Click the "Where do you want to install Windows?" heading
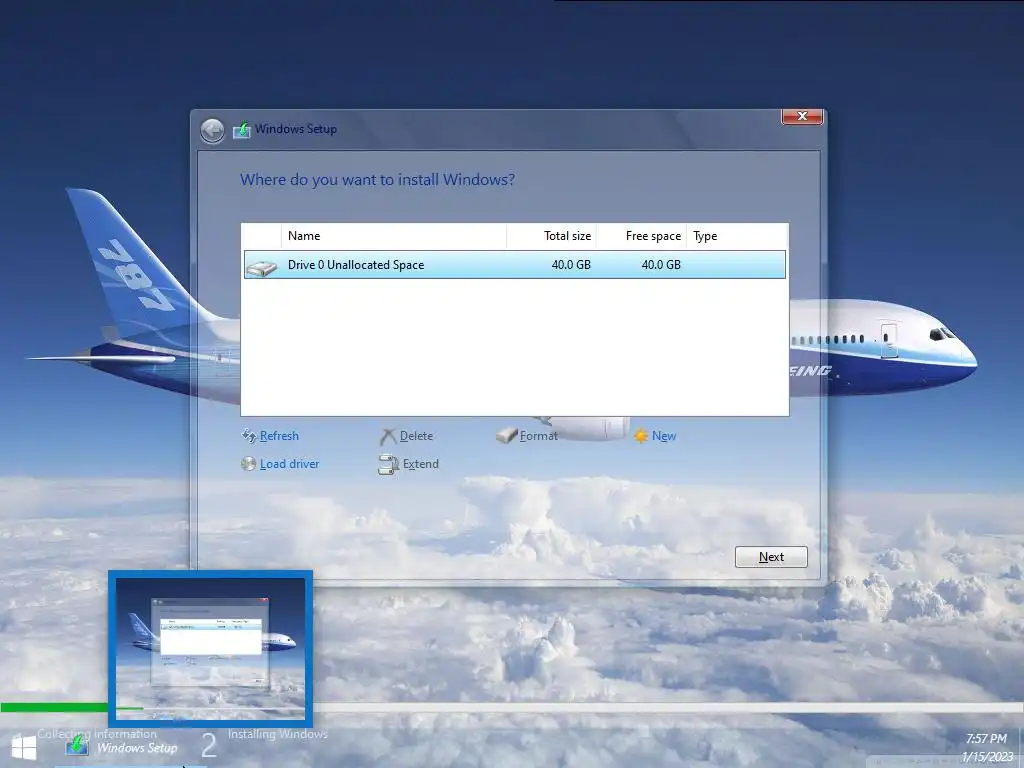1024x768 pixels. coord(377,180)
